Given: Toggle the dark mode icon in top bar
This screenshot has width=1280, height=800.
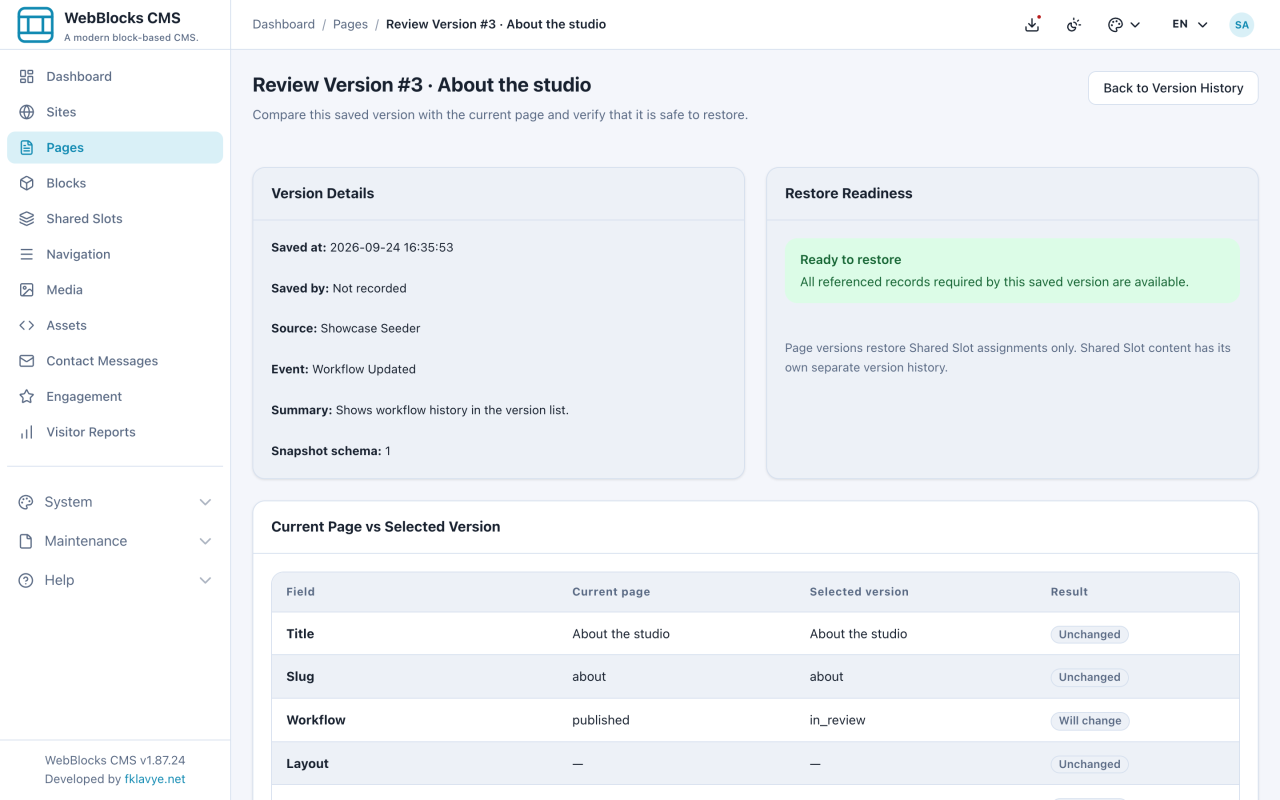Looking at the screenshot, I should point(1074,24).
